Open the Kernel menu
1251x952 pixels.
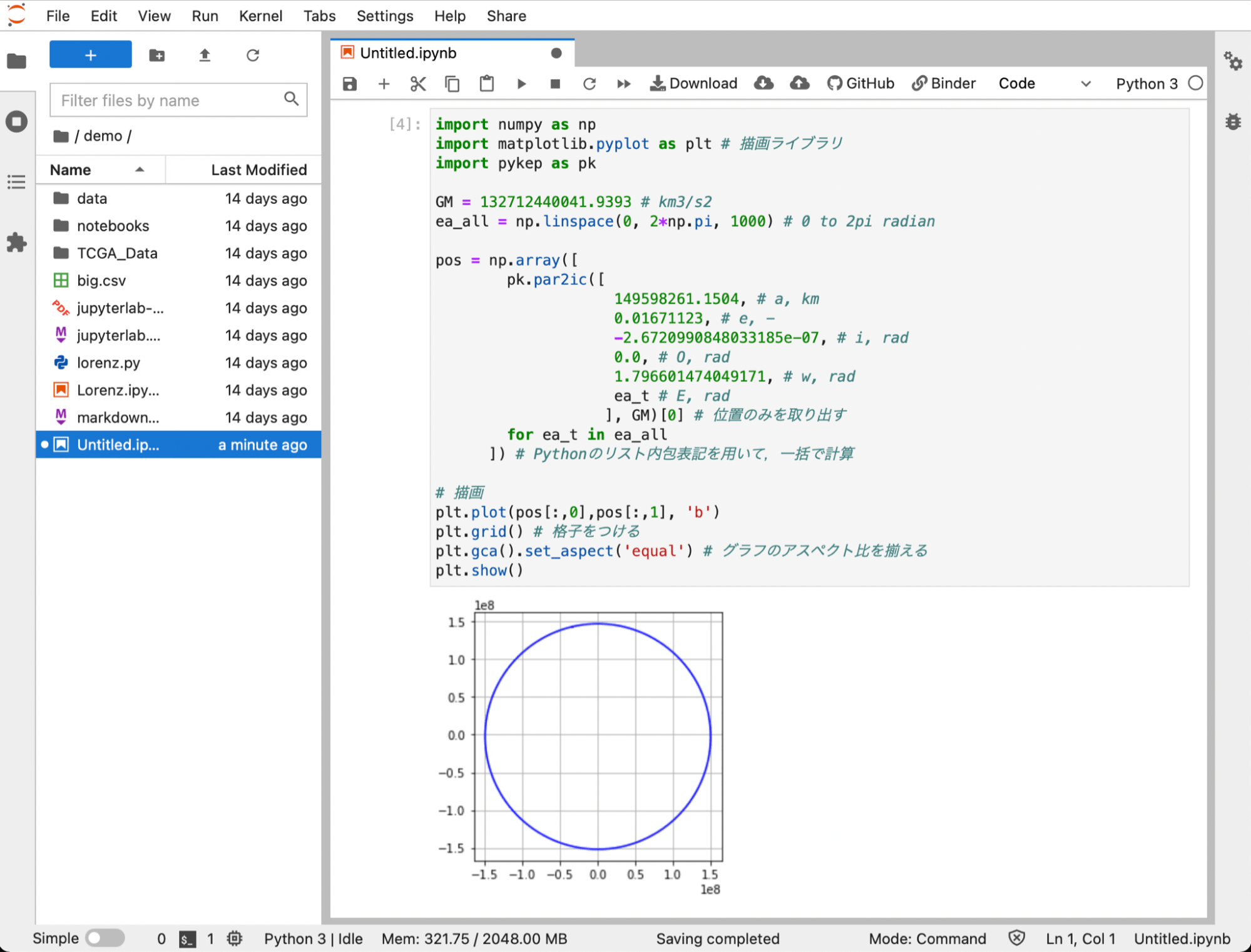click(x=260, y=16)
